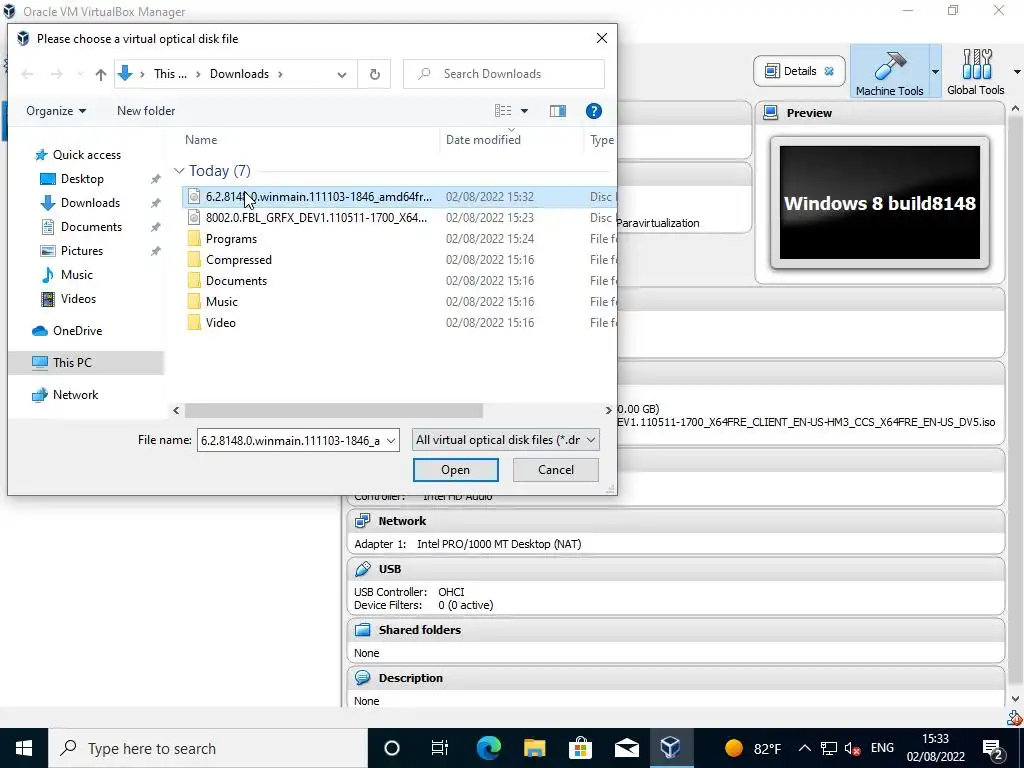Screen dimensions: 1024x768
Task: Go forward in the file dialog
Action: tap(57, 74)
